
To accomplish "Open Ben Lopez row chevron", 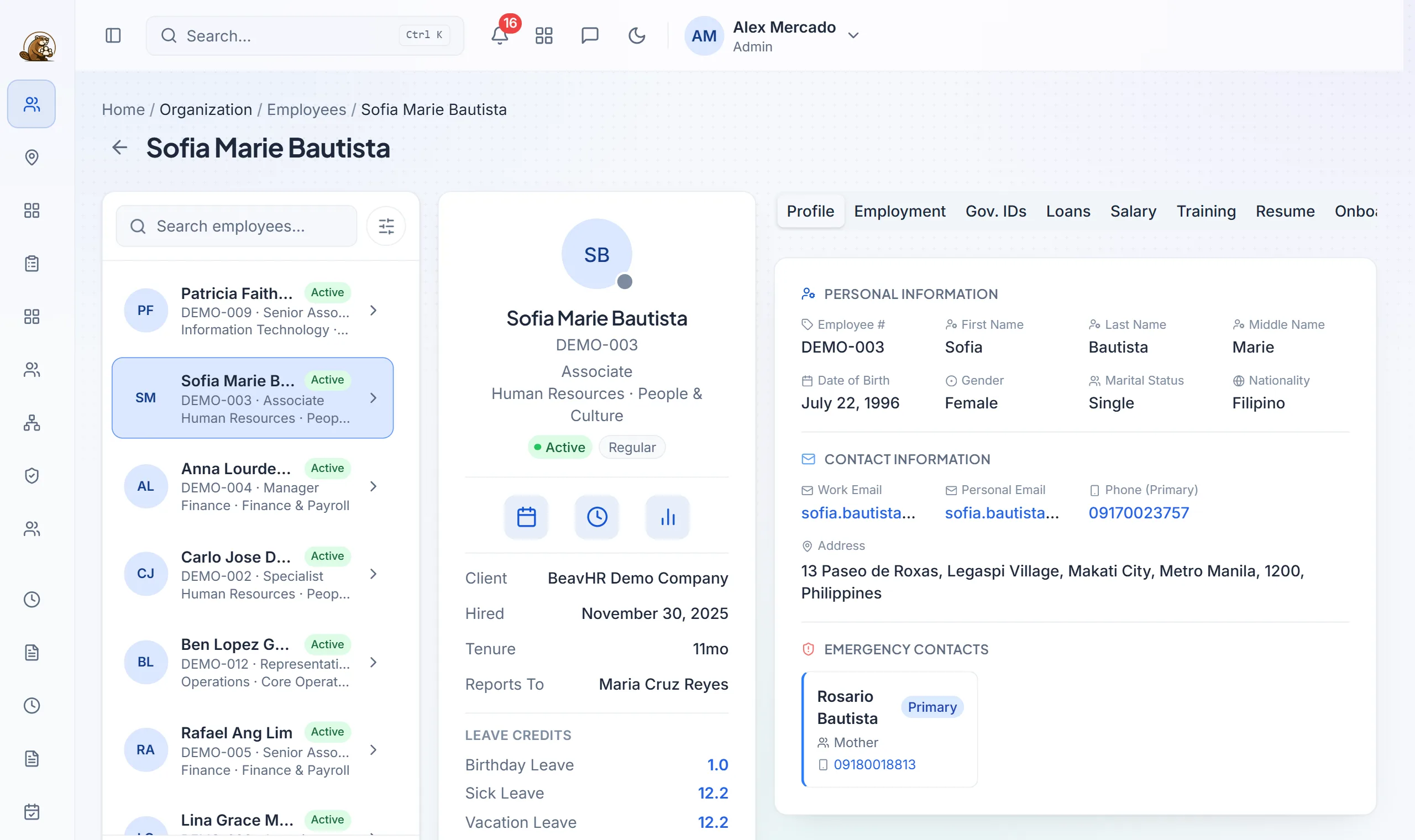I will point(373,662).
